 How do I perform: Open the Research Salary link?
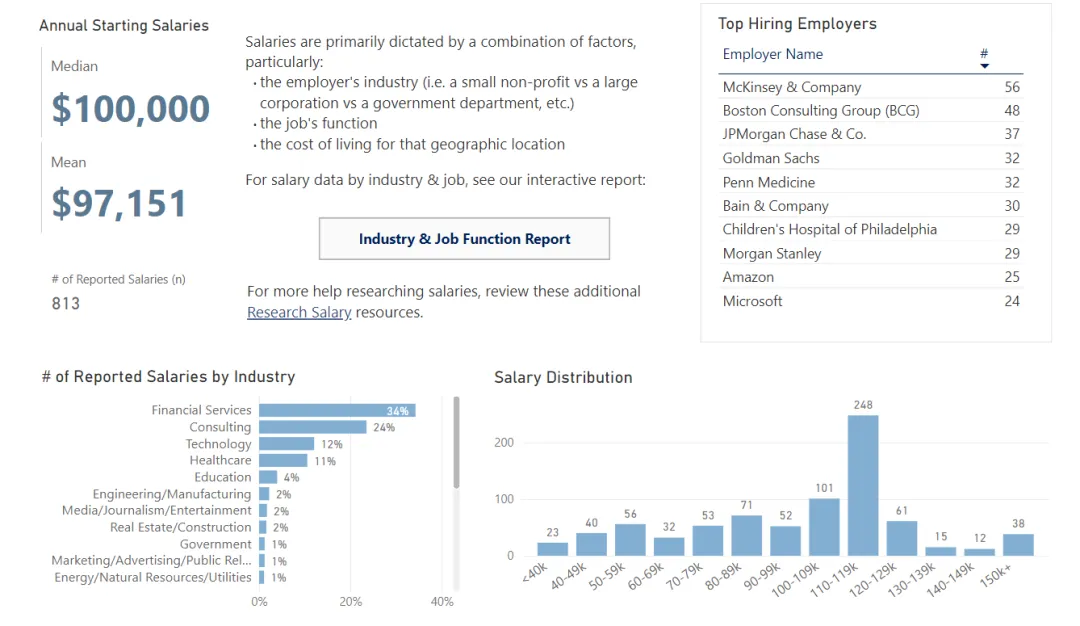pos(299,312)
